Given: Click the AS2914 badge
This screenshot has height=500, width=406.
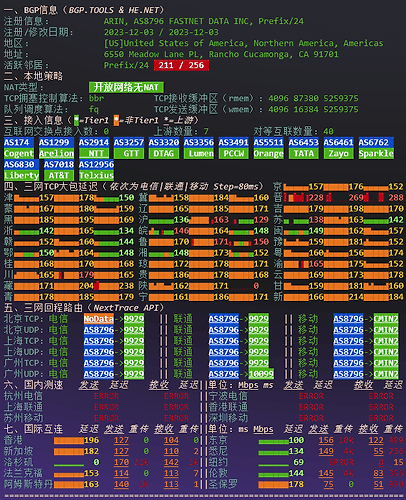Looking at the screenshot, I should (x=94, y=142).
